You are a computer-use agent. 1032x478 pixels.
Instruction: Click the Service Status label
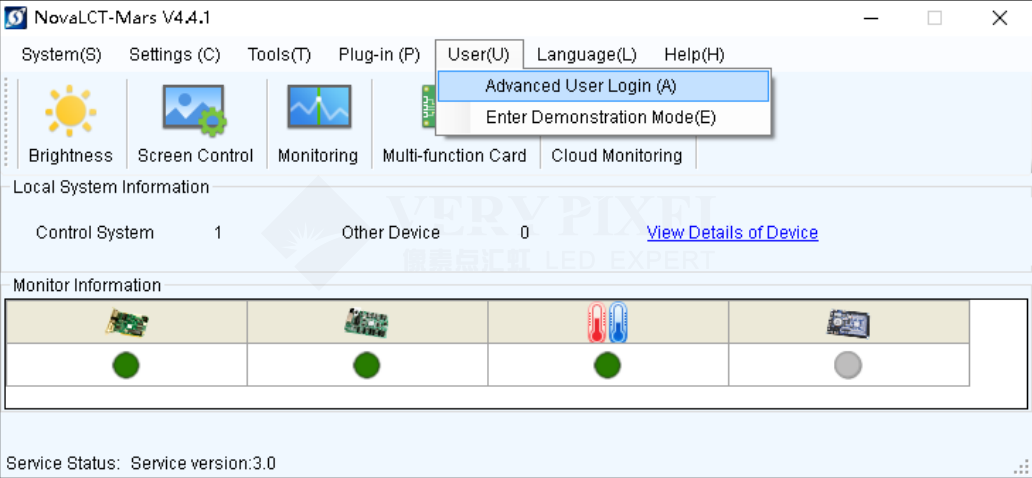63,464
